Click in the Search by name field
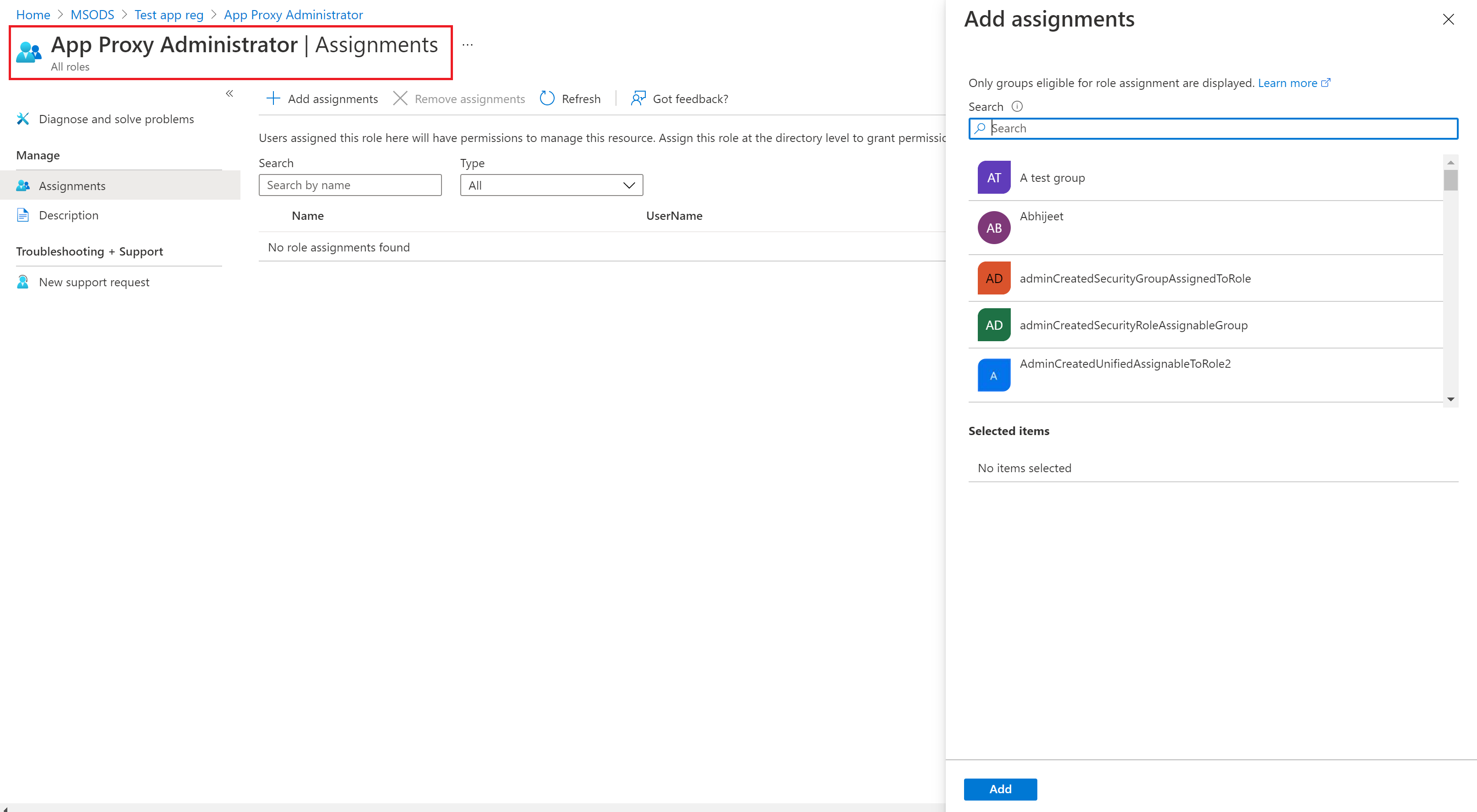 click(349, 184)
